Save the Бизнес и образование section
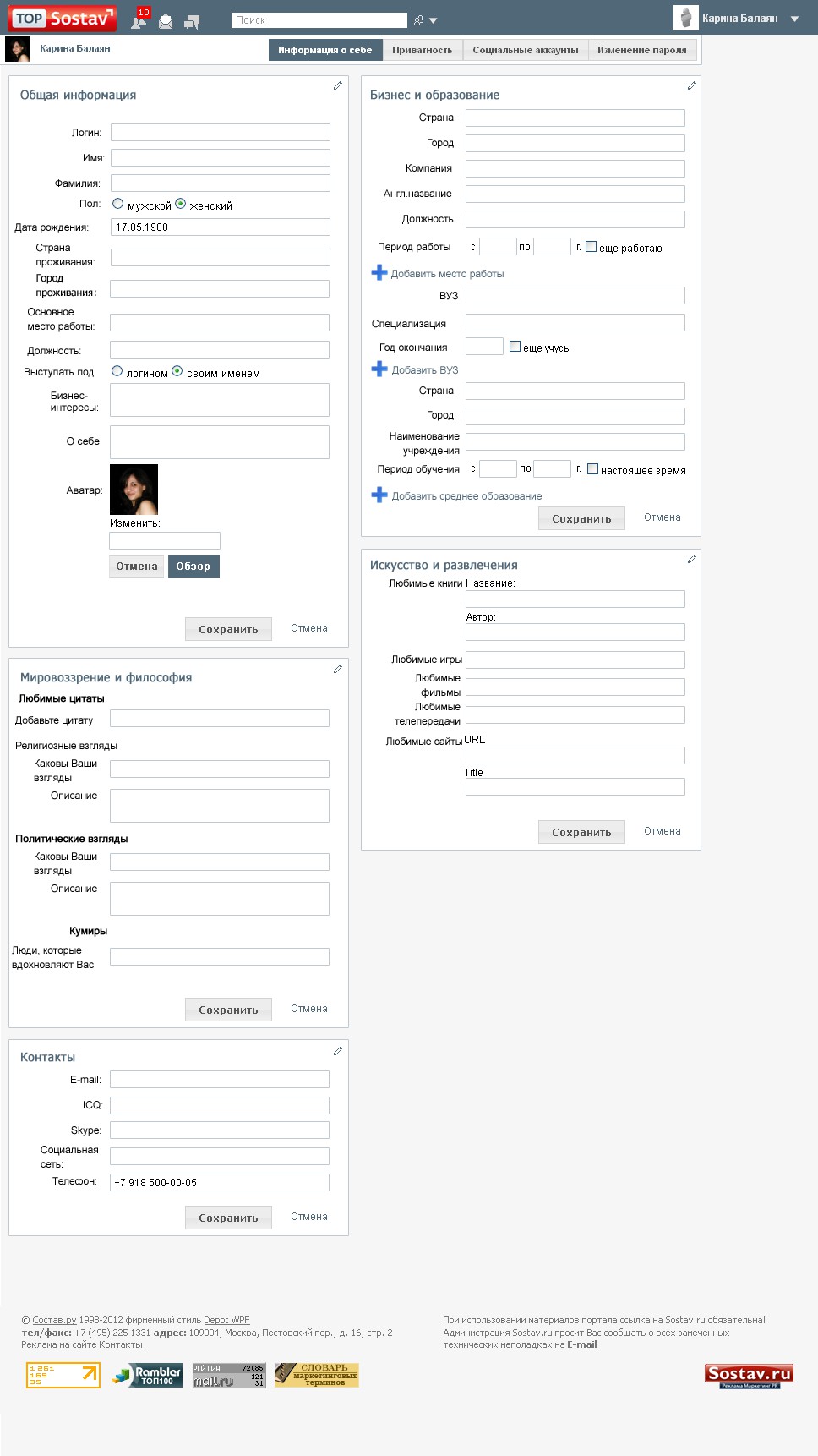Image resolution: width=818 pixels, height=1456 pixels. (581, 518)
